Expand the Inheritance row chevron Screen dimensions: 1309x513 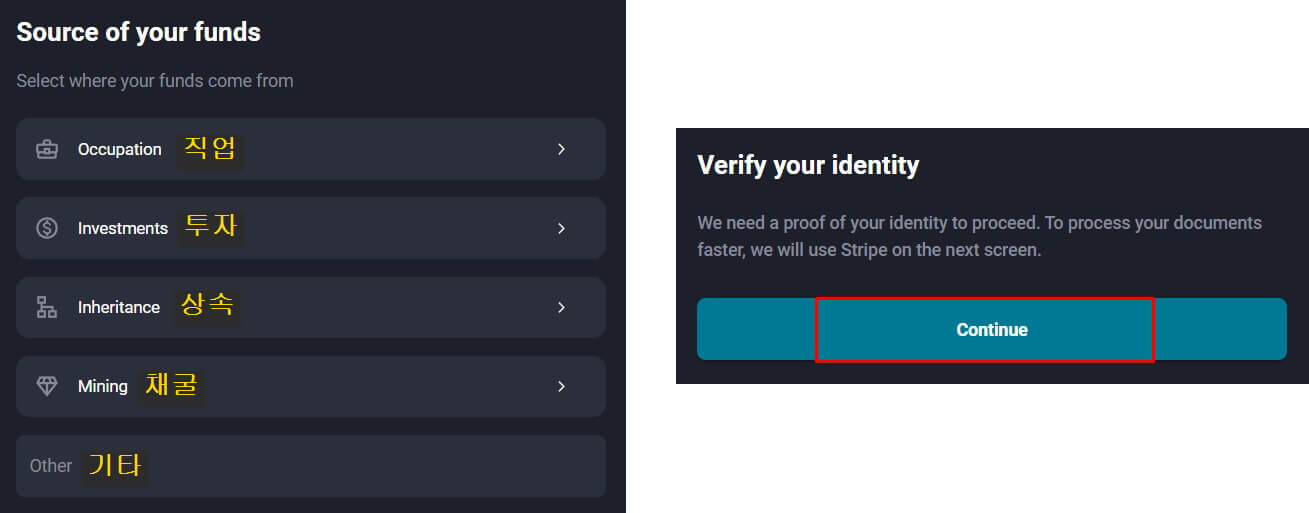pyautogui.click(x=561, y=307)
